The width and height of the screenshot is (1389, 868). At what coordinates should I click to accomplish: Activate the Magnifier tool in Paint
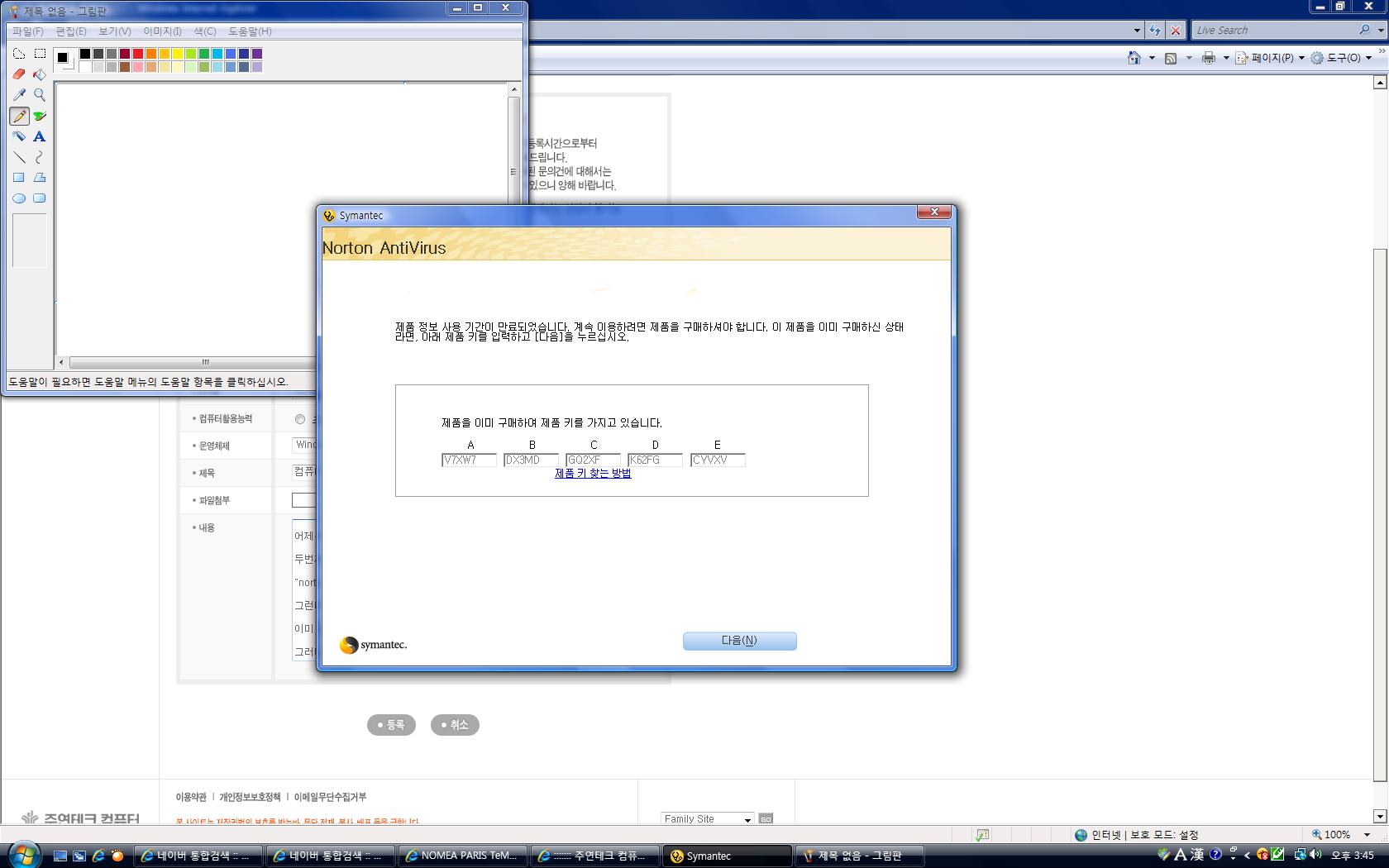pos(40,95)
